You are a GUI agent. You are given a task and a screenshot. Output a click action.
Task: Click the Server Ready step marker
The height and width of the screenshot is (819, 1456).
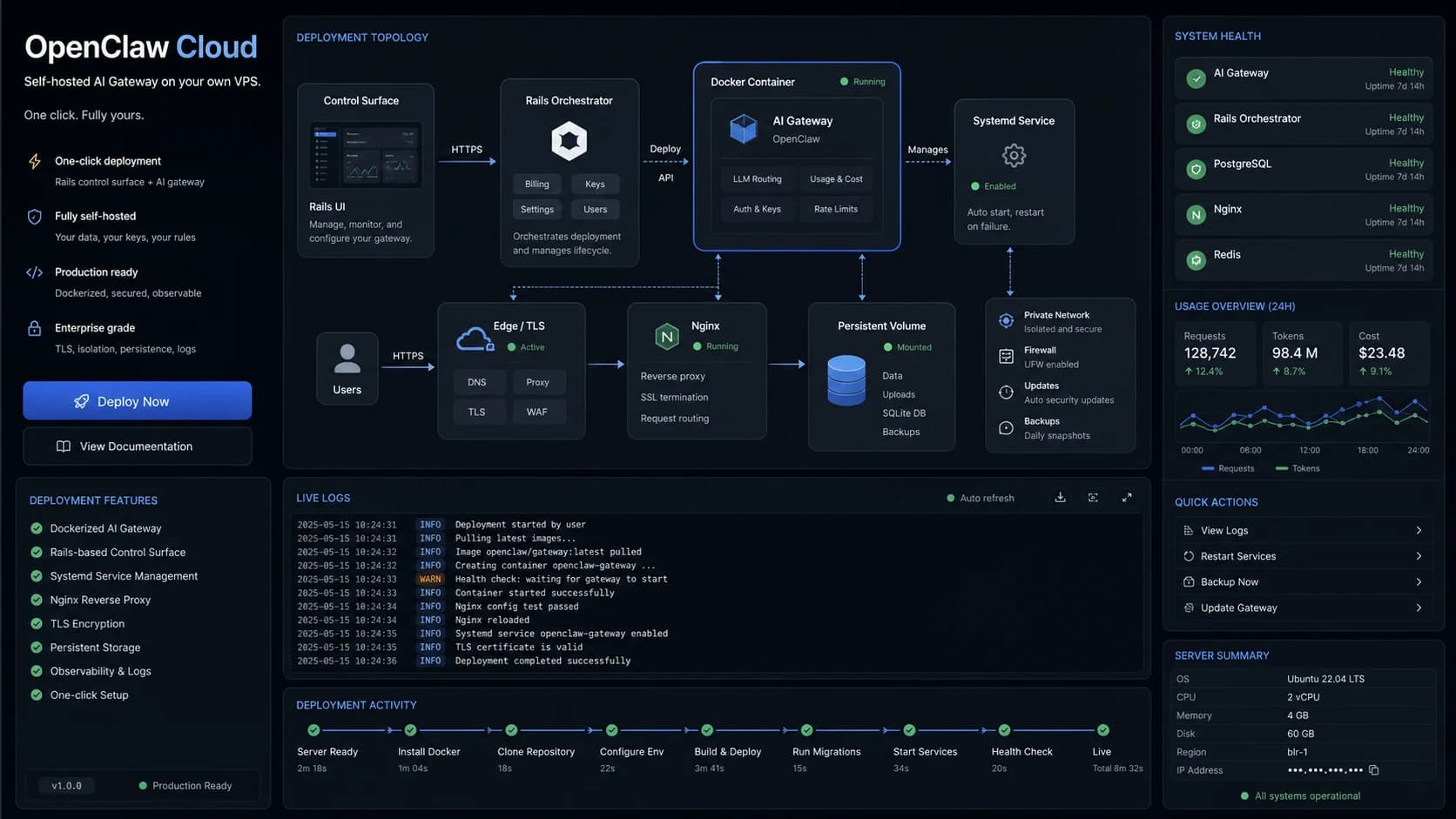tap(313, 730)
